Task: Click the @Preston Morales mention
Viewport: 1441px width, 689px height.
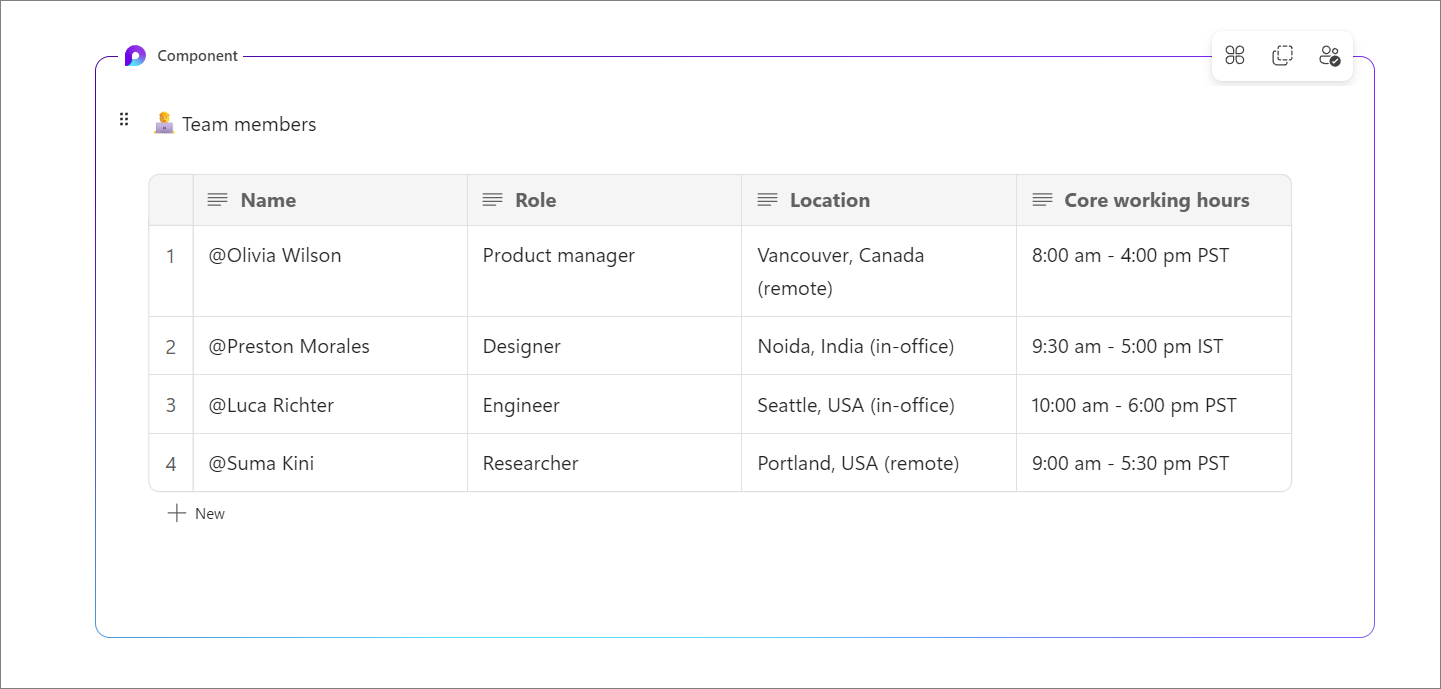Action: [289, 347]
